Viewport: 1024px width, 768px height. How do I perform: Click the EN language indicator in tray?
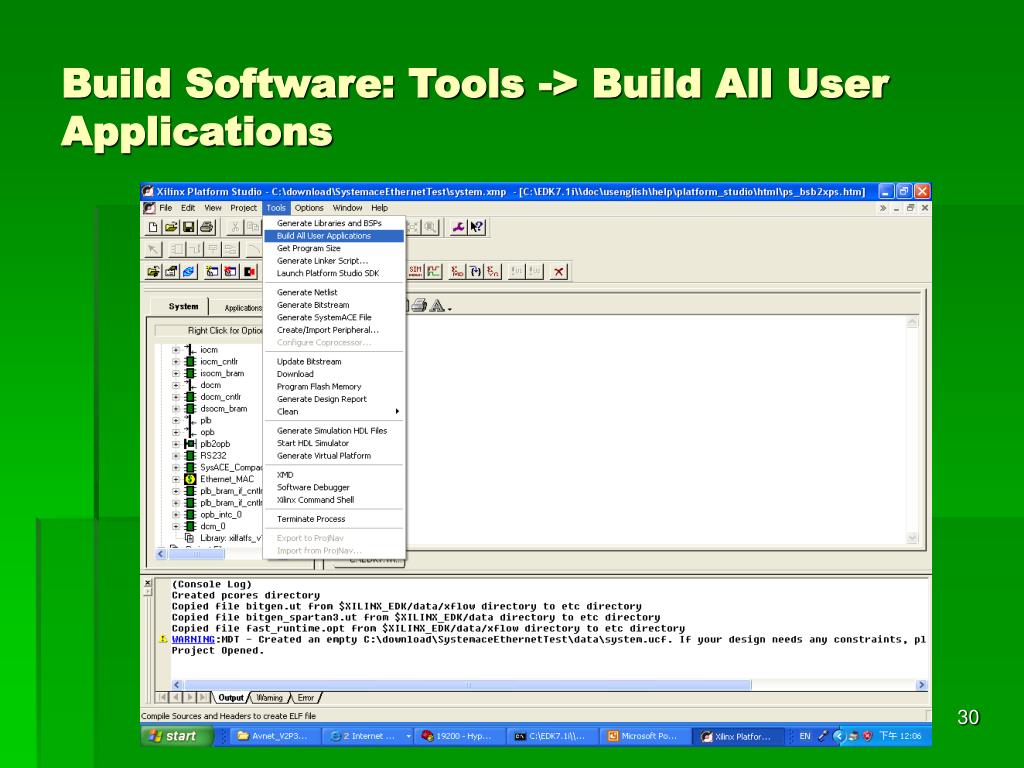tap(805, 736)
